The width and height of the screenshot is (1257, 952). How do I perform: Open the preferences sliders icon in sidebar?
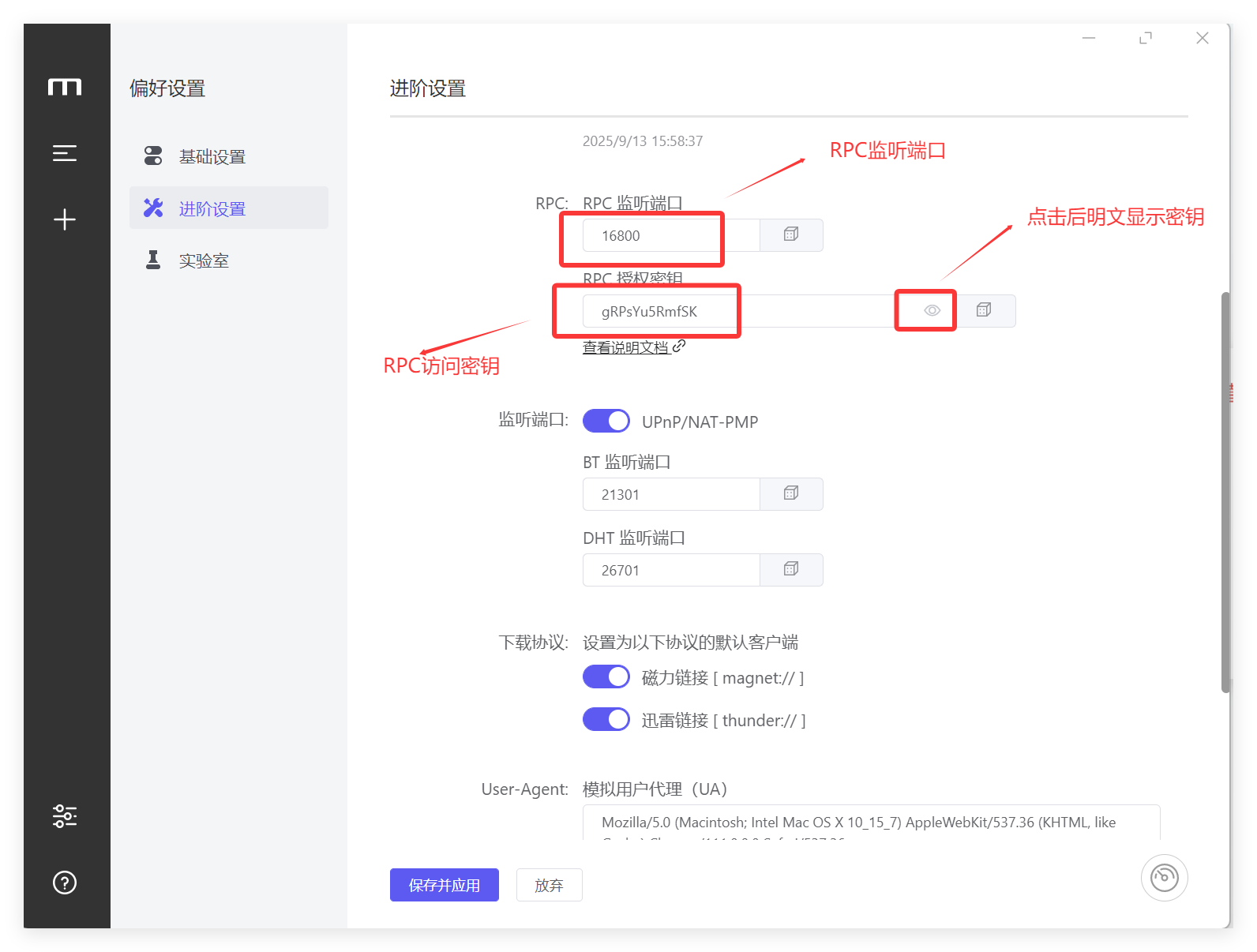(x=65, y=815)
